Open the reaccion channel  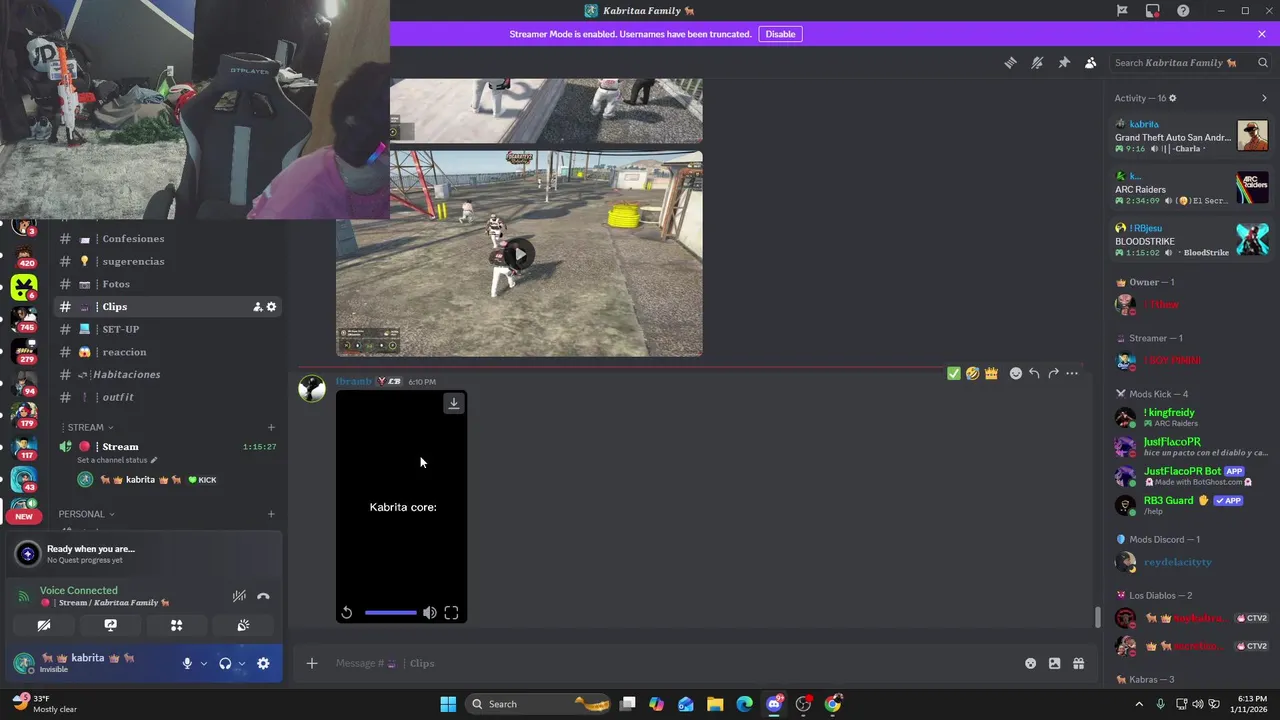click(168, 352)
